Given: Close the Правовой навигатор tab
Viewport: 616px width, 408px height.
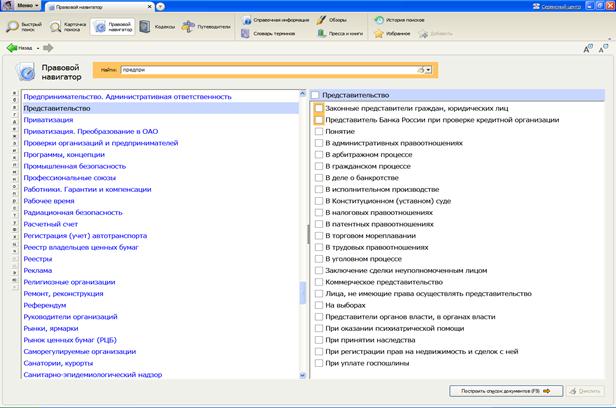Looking at the screenshot, I should [150, 7].
